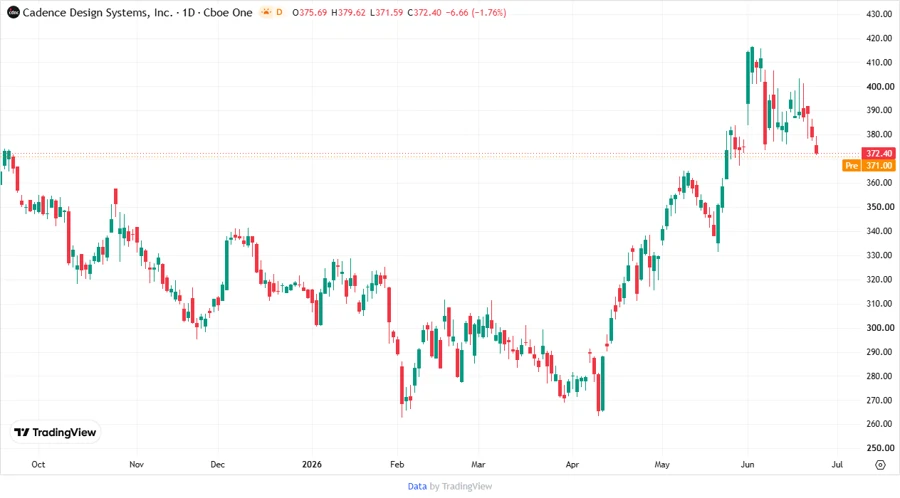Click the Oct label on time axis

38,464
